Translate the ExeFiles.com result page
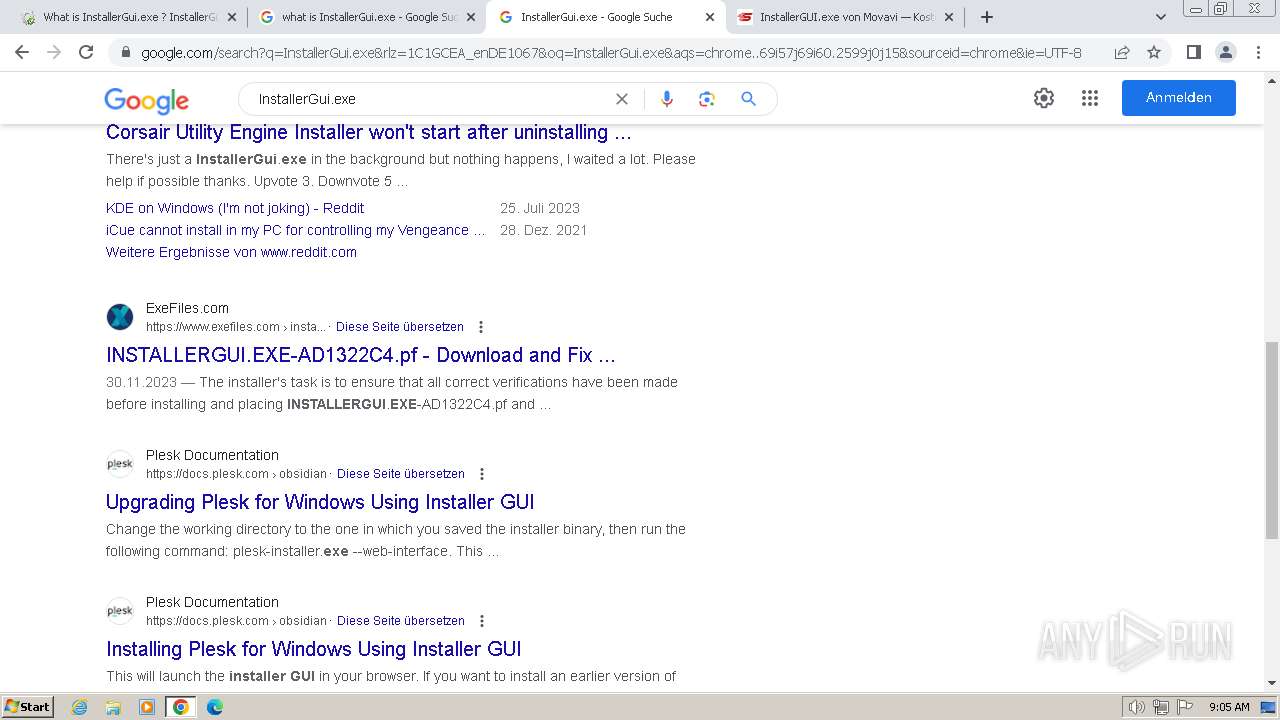This screenshot has width=1280, height=720. (x=400, y=327)
